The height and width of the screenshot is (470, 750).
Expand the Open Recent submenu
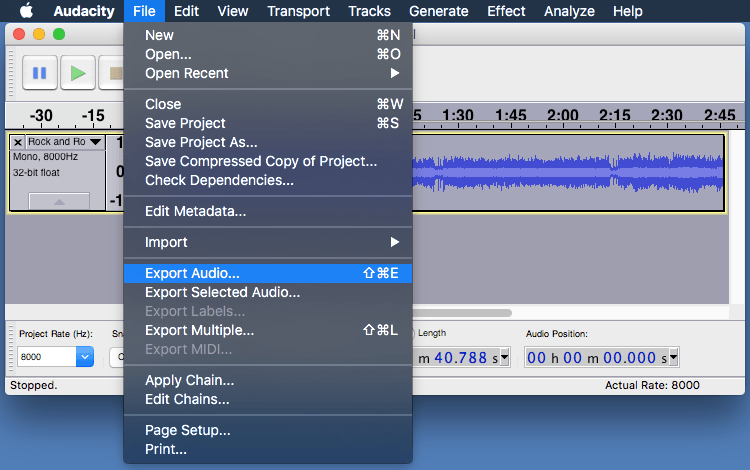[x=268, y=73]
